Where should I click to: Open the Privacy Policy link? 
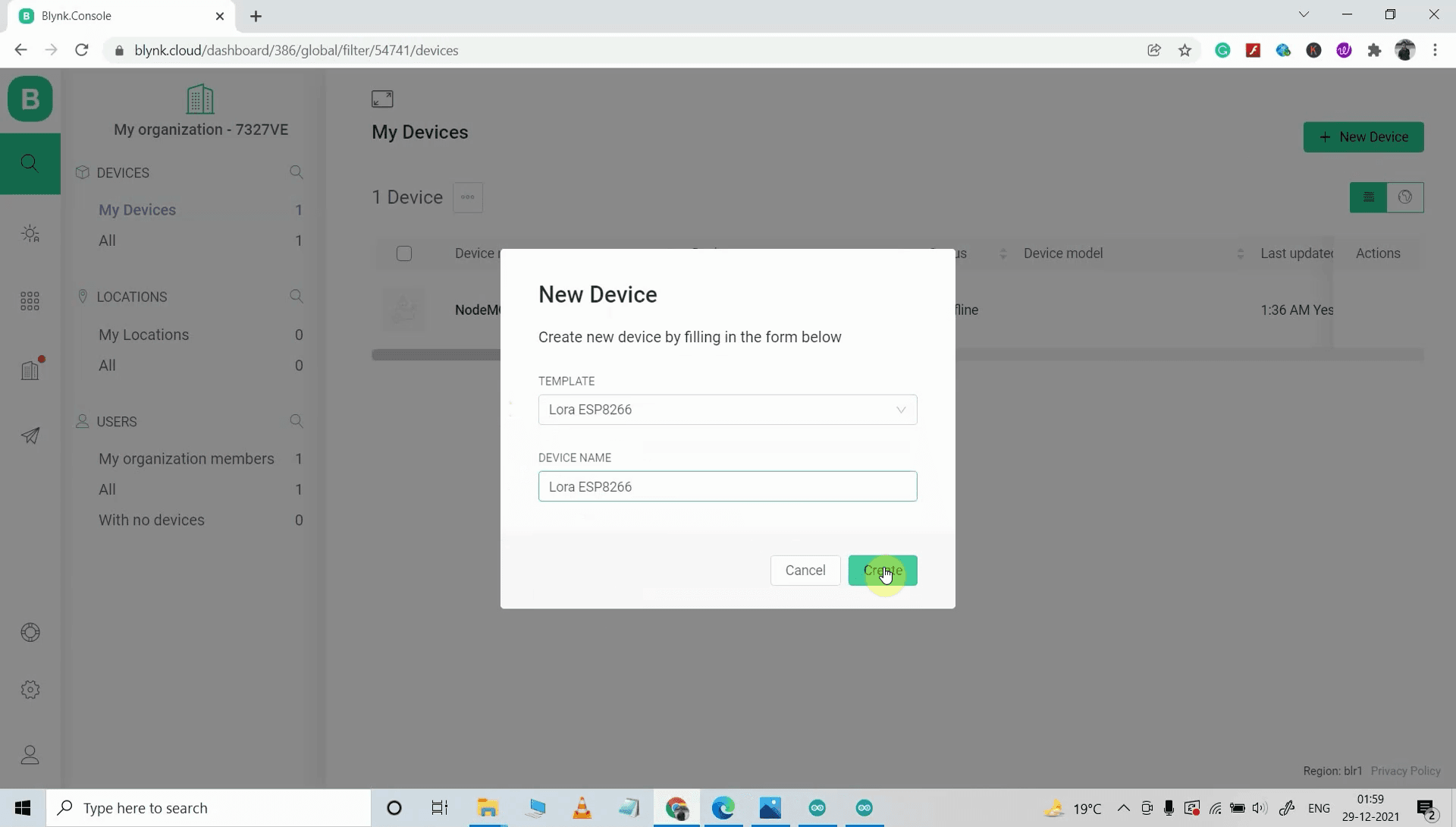click(1406, 771)
